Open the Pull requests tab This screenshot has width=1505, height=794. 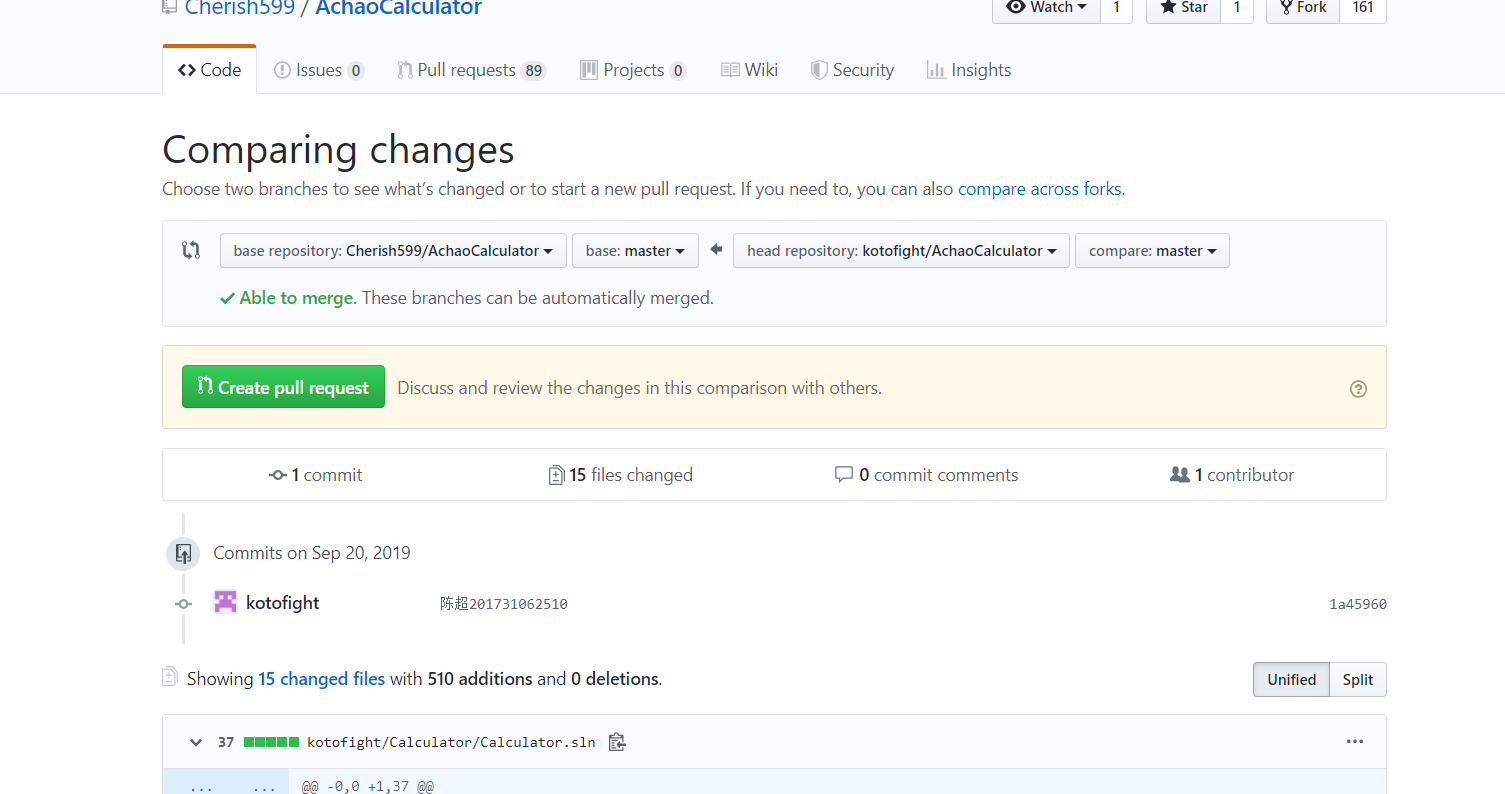(471, 70)
